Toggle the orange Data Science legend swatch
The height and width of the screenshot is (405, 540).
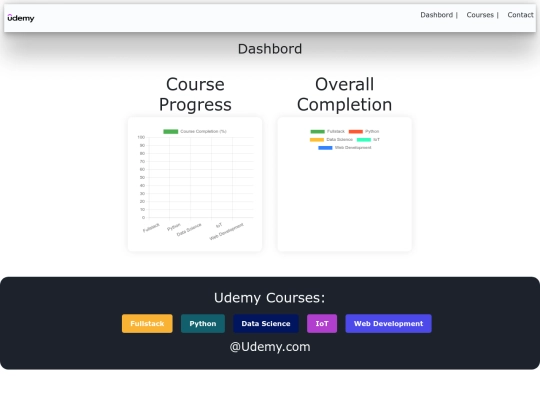(x=317, y=139)
